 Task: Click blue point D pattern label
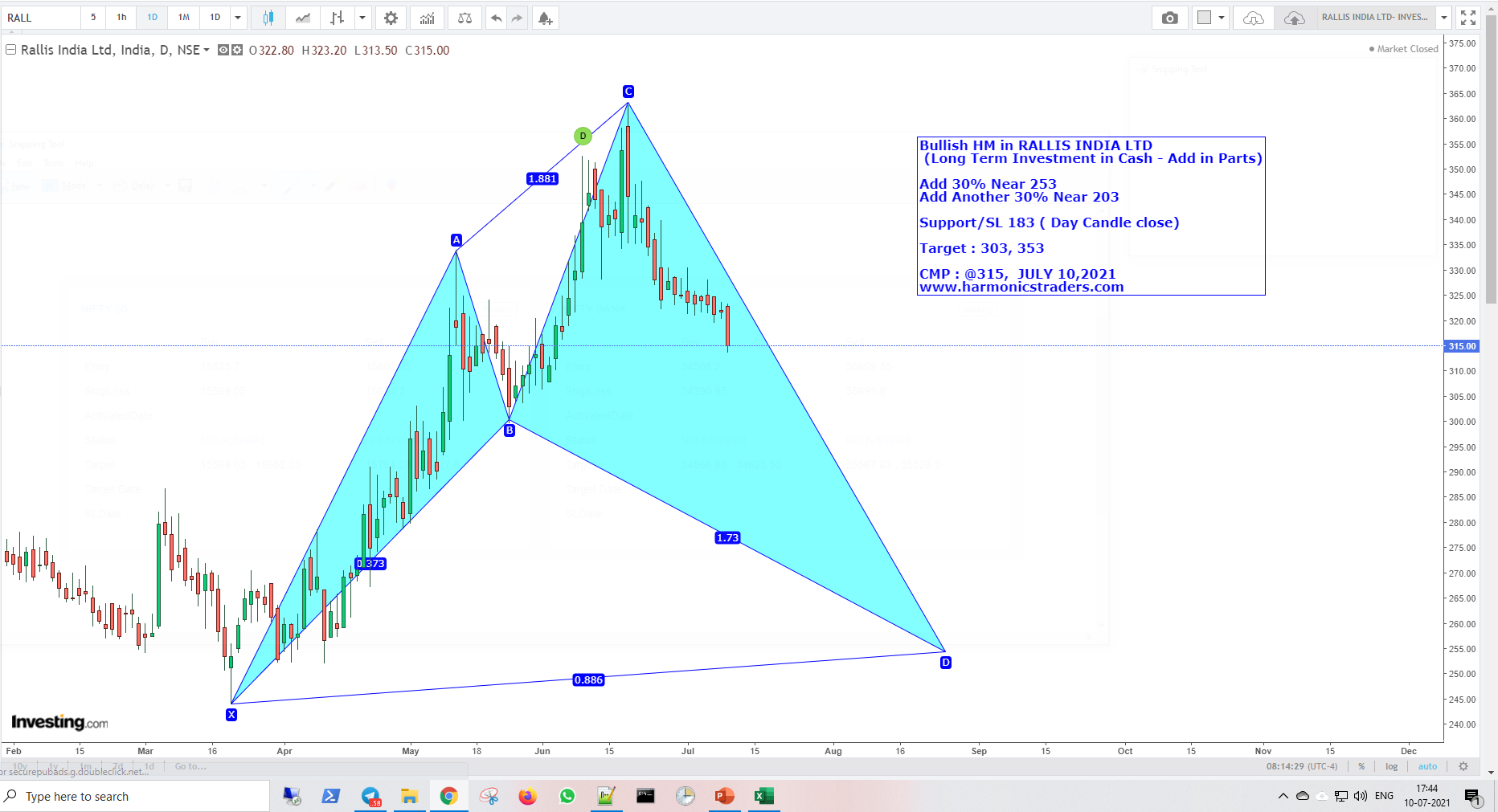[x=946, y=663]
